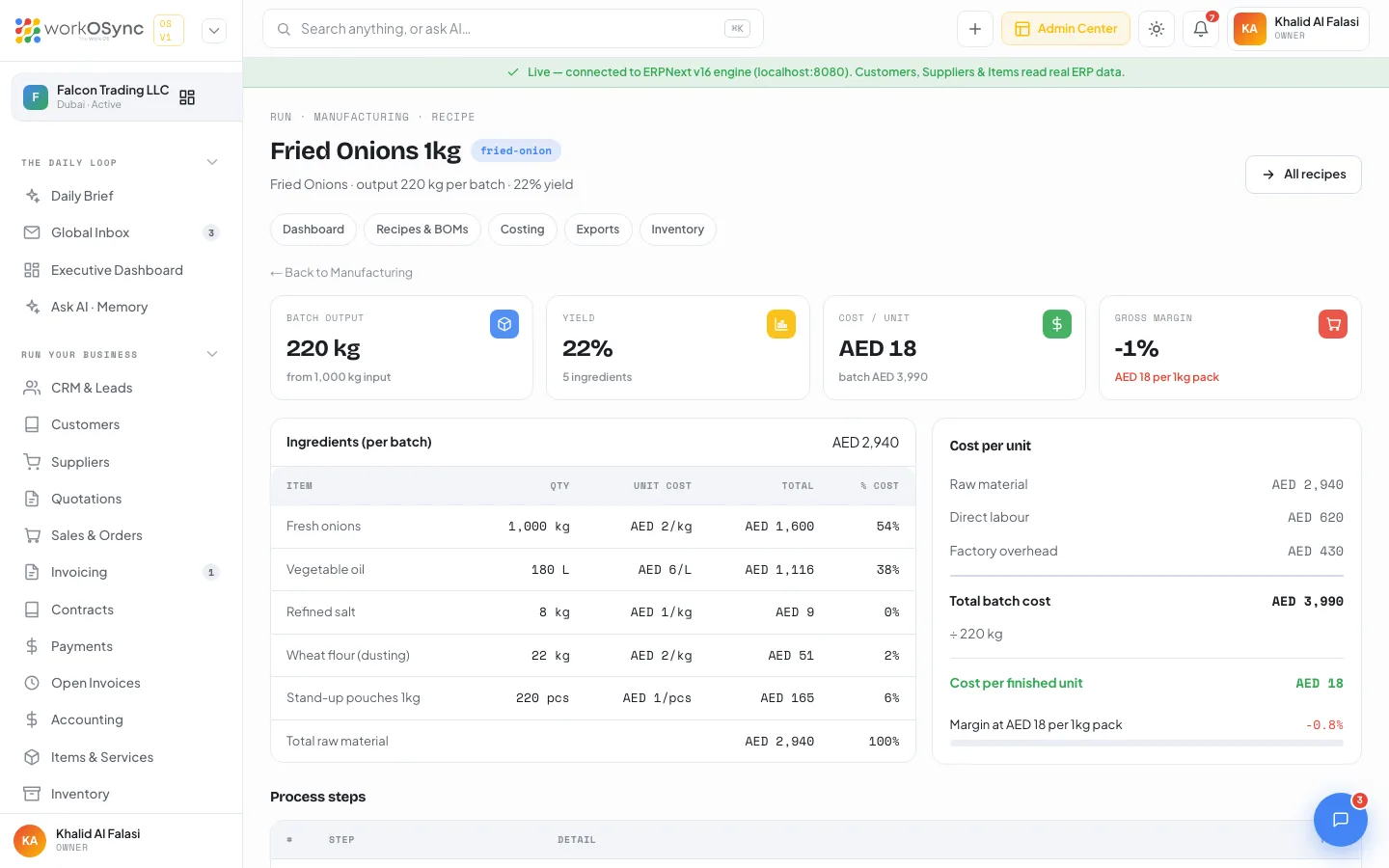Open Ask AI · Memory in sidebar
Image resolution: width=1389 pixels, height=868 pixels.
pos(121,307)
